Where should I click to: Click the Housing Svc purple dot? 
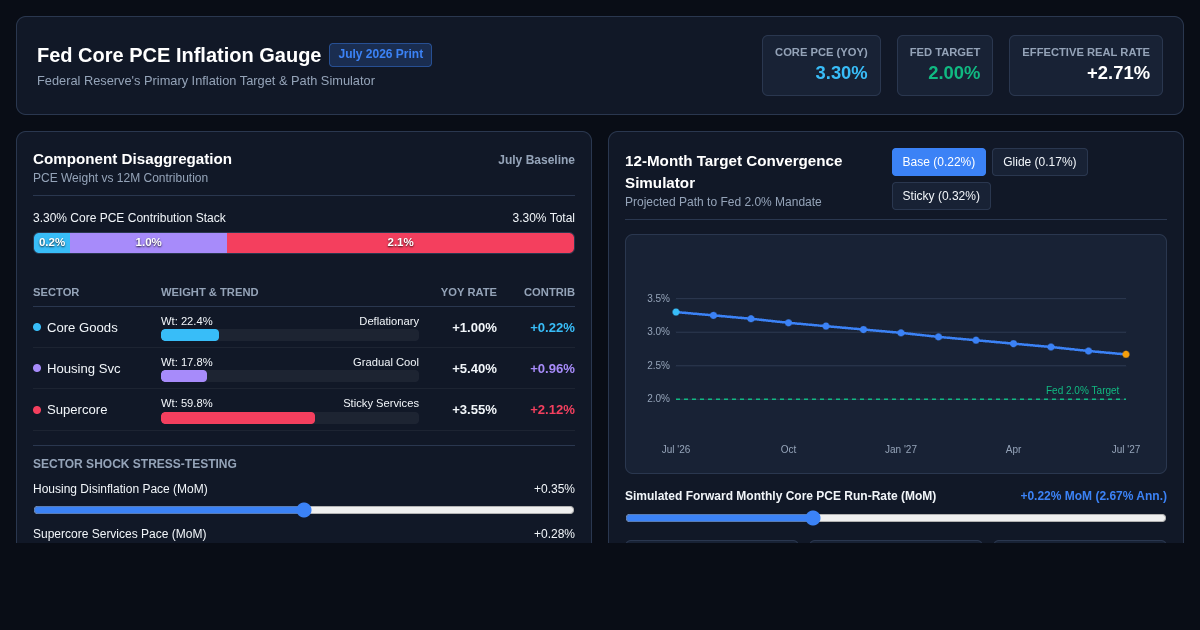pos(37,368)
